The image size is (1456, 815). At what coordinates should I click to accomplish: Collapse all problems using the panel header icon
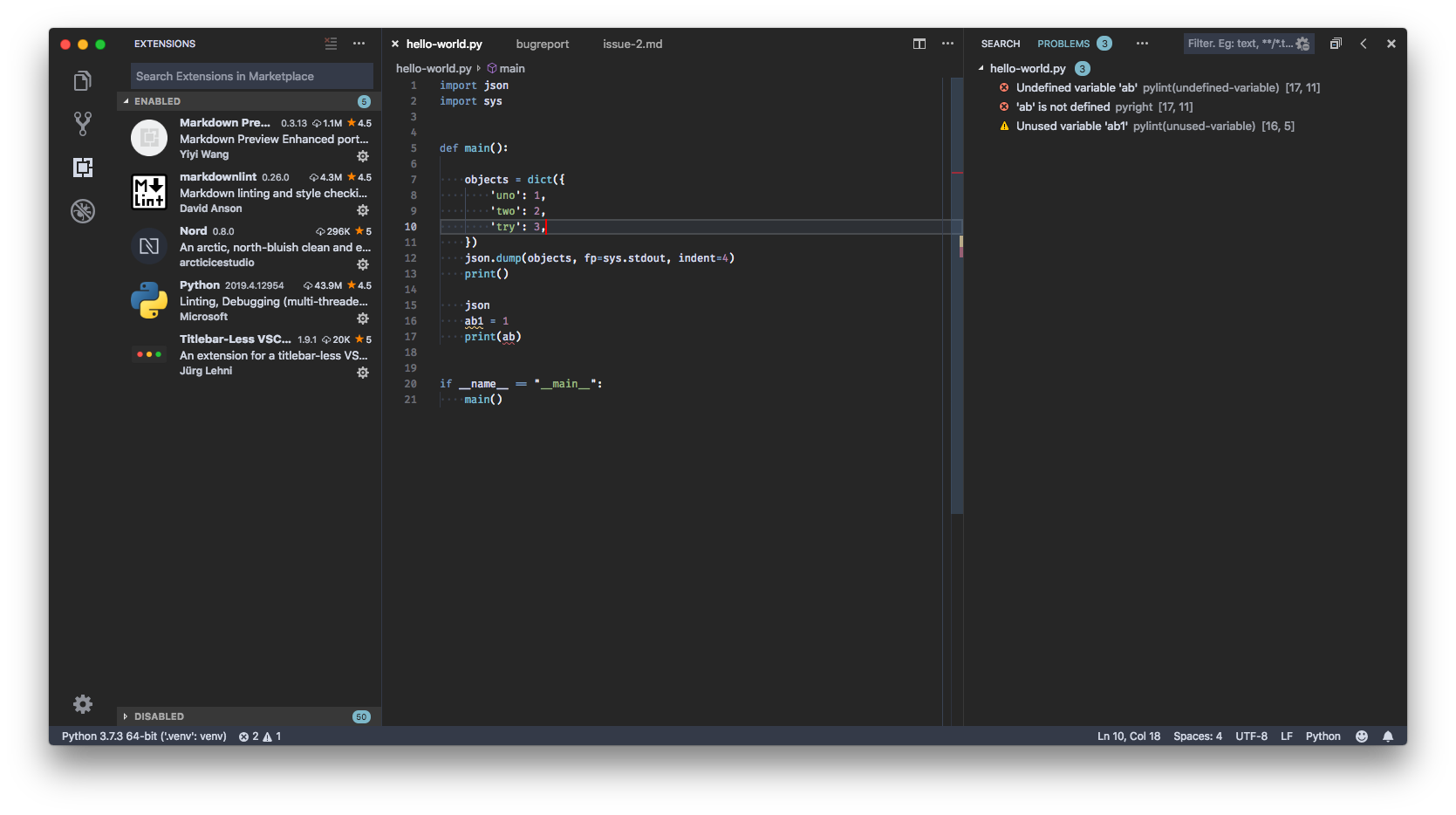pyautogui.click(x=1336, y=43)
